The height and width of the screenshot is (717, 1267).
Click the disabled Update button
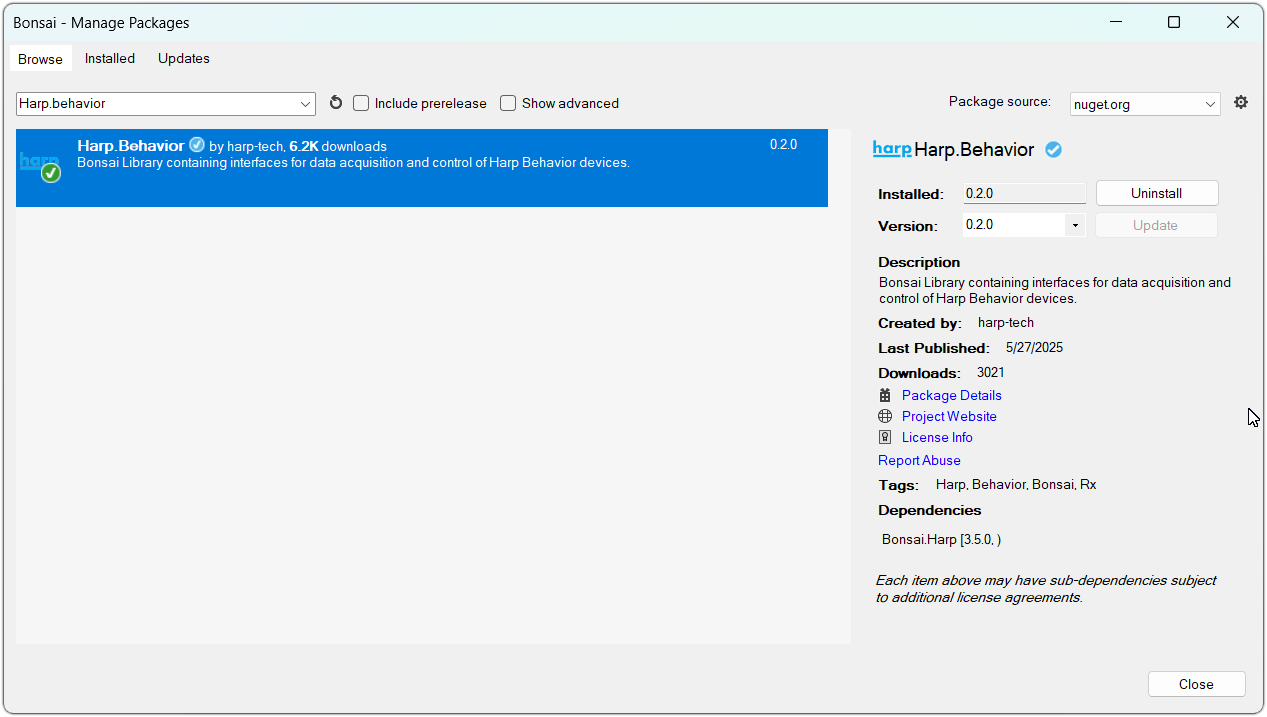tap(1157, 225)
